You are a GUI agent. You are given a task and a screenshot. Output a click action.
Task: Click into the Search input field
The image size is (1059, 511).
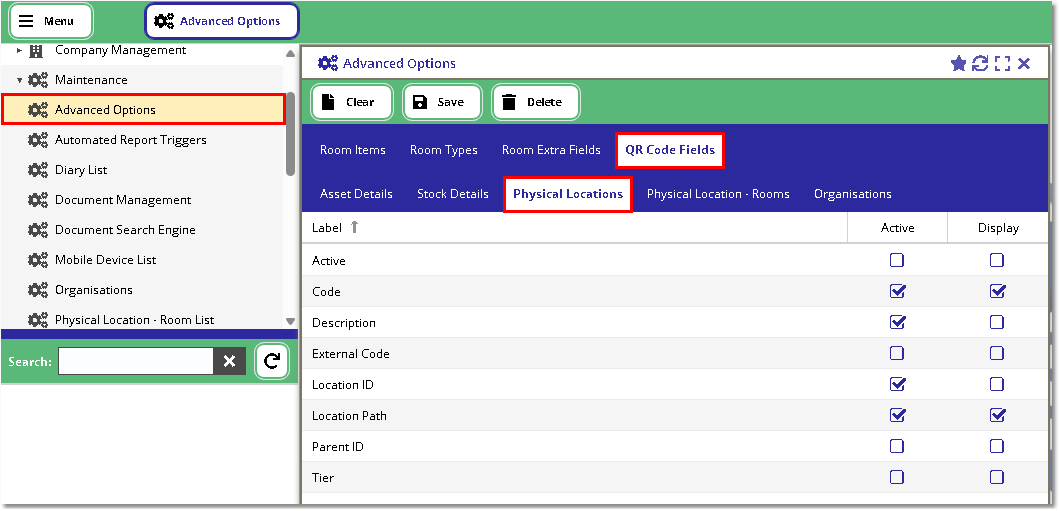pyautogui.click(x=135, y=362)
